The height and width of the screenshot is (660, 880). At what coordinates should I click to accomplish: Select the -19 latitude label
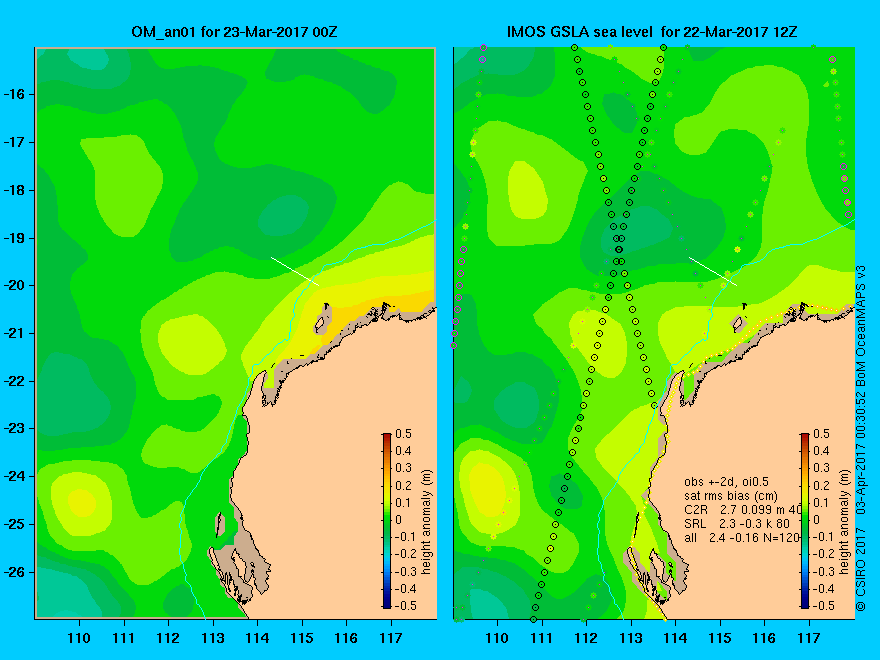[x=13, y=238]
